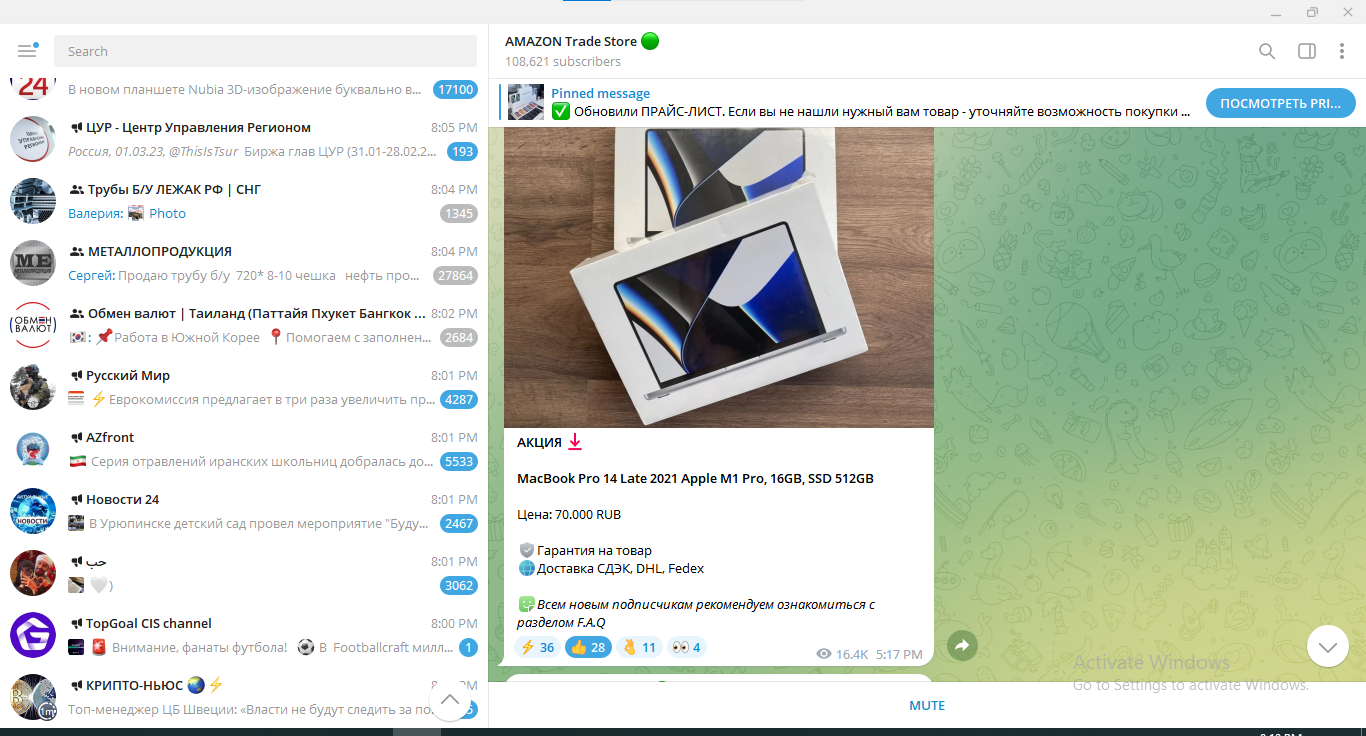Open the three-dot channel options menu

click(x=1342, y=51)
